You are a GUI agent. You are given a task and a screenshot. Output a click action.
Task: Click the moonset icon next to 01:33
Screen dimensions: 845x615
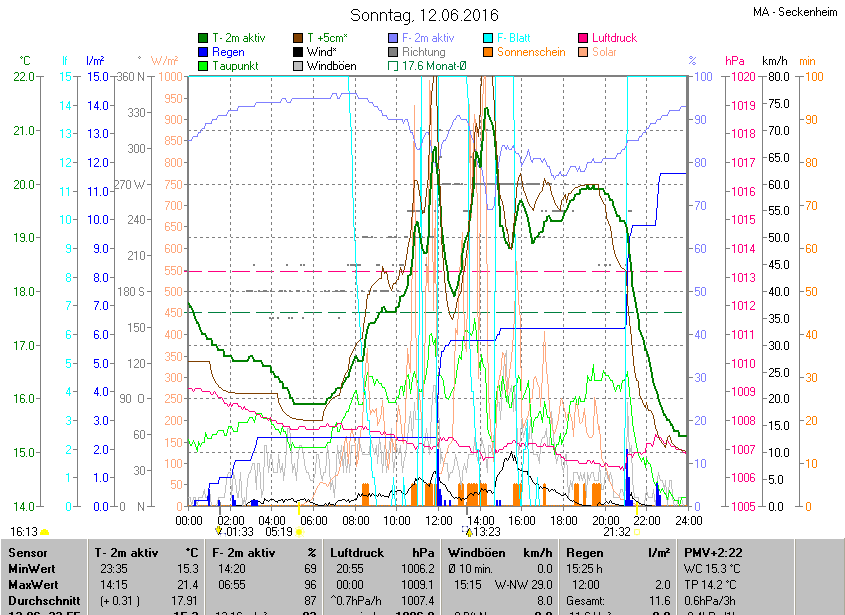point(219,531)
